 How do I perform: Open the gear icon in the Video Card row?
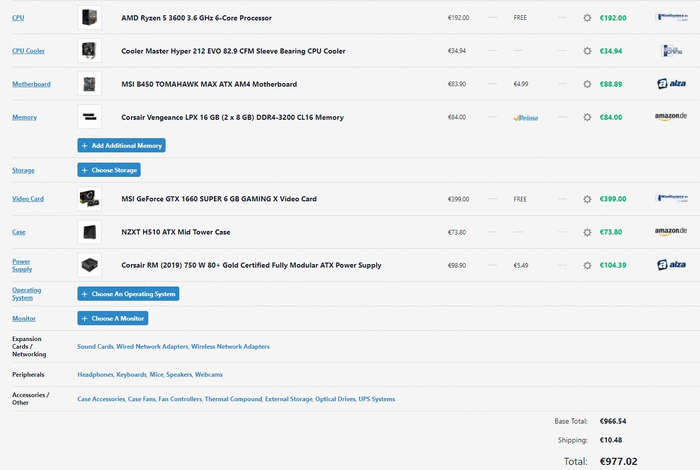tap(587, 199)
